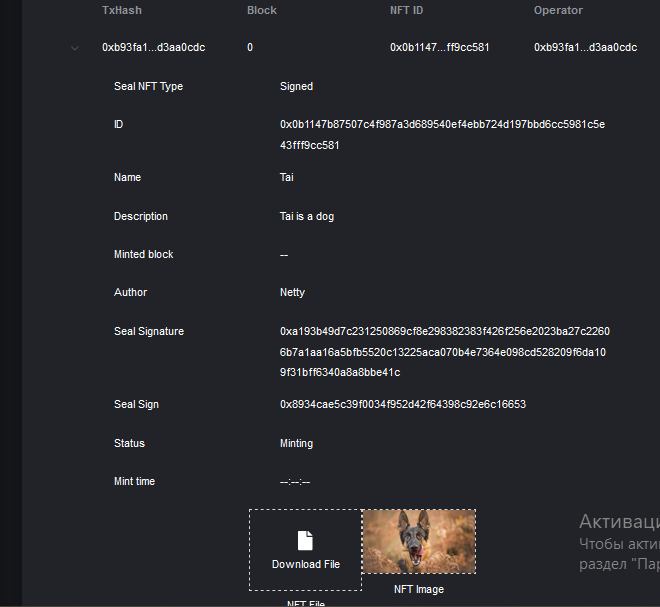This screenshot has width=660, height=607.
Task: Click the description 'Tai is a dog'
Action: pos(307,216)
